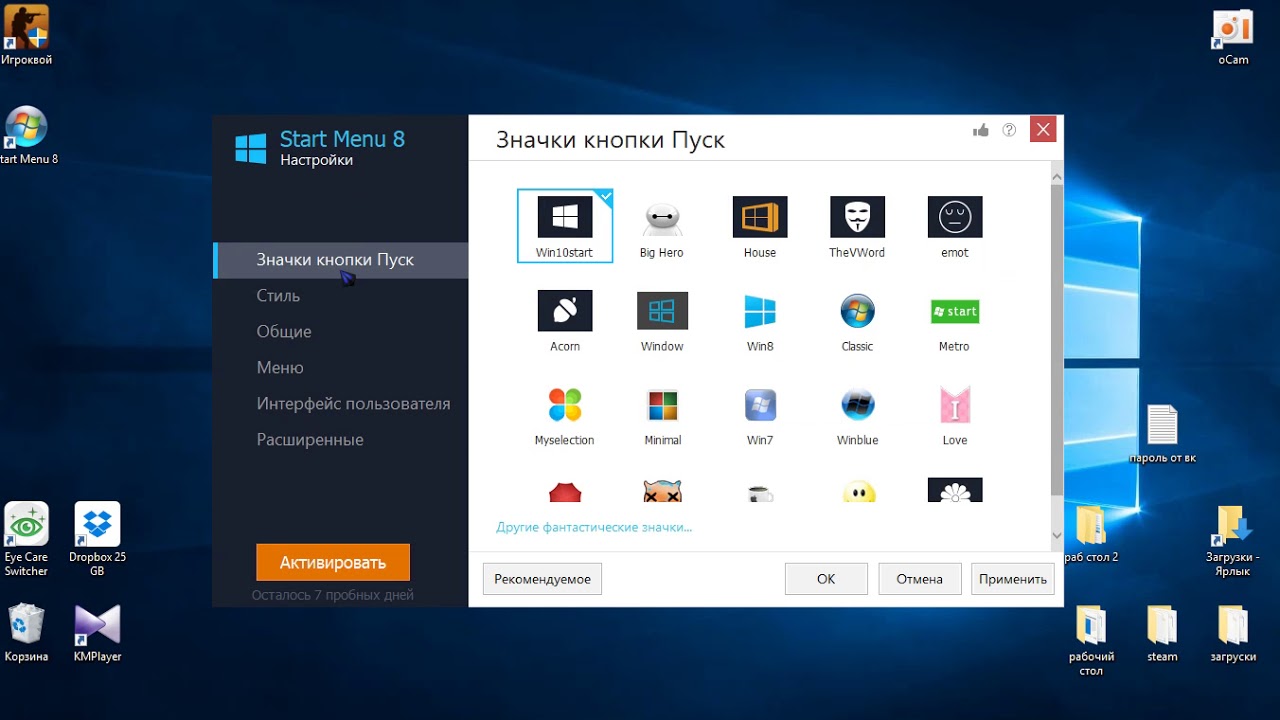The image size is (1280, 720).
Task: Open Другие фантастические значки link
Action: pyautogui.click(x=594, y=527)
